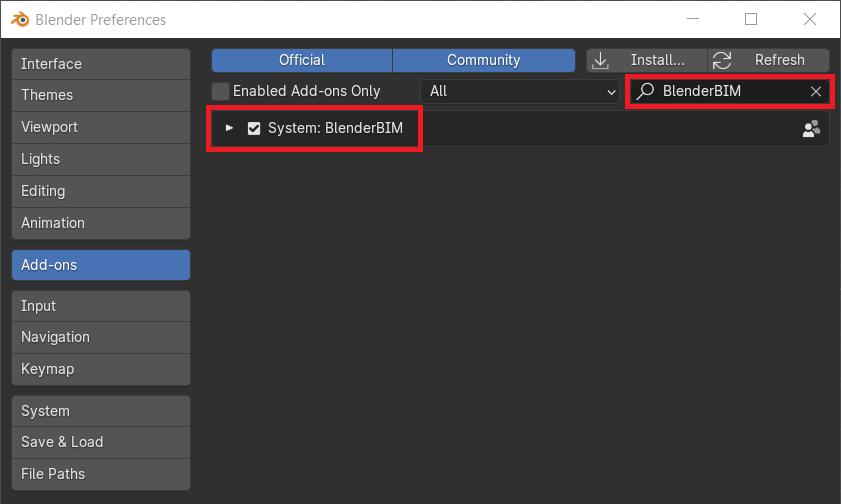Click the Refresh button
This screenshot has width=841, height=504.
pyautogui.click(x=769, y=60)
